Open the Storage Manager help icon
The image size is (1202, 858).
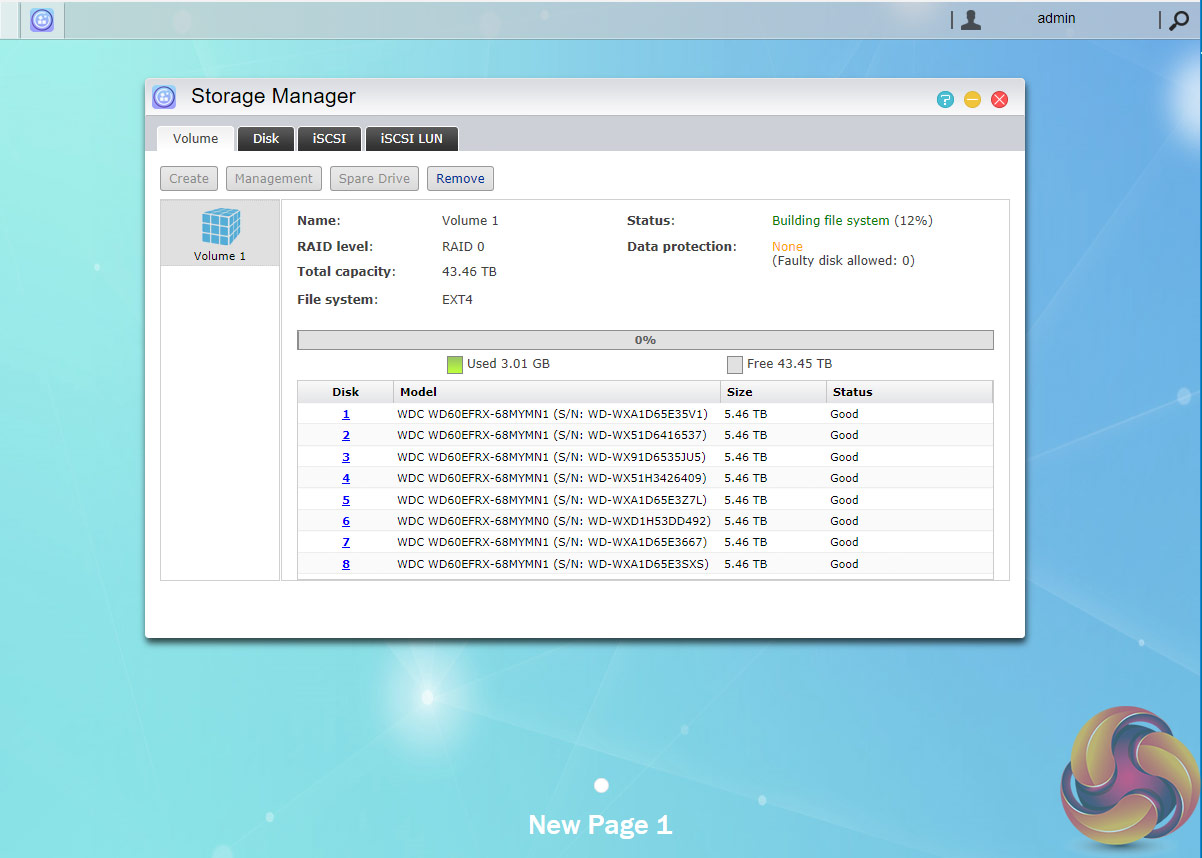coord(945,99)
